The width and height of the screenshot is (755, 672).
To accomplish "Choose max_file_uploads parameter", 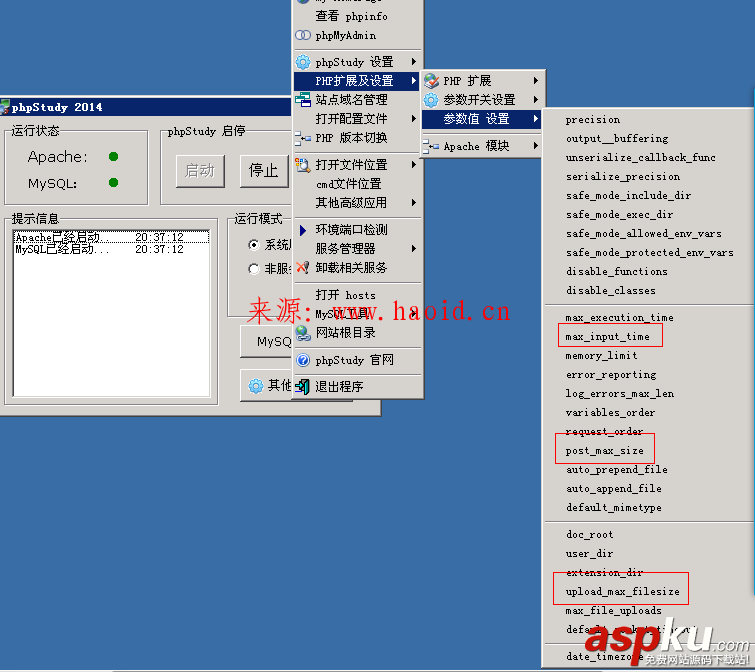I will [613, 610].
